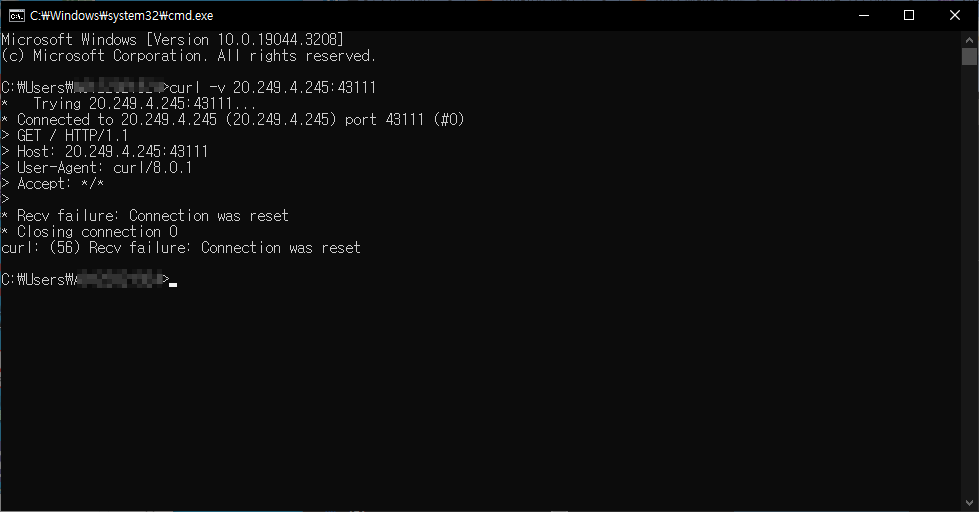Click the 'Host: 20.249.4.245:43111' line
The width and height of the screenshot is (979, 512).
pyautogui.click(x=105, y=152)
